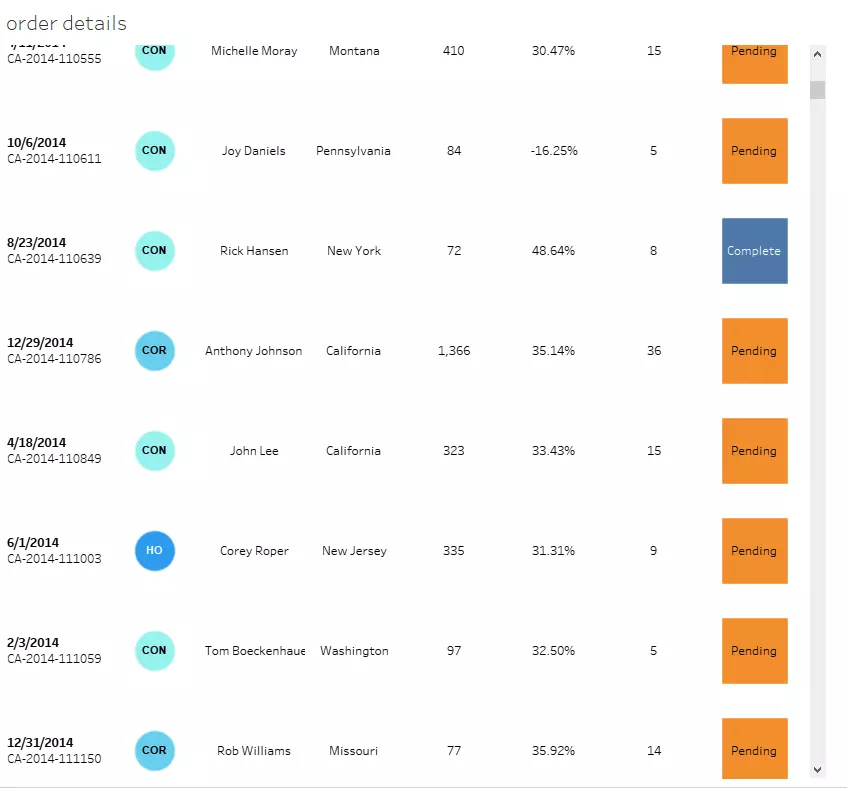Image resolution: width=847 pixels, height=788 pixels.
Task: Click the CON badge for John Lee
Action: [154, 451]
